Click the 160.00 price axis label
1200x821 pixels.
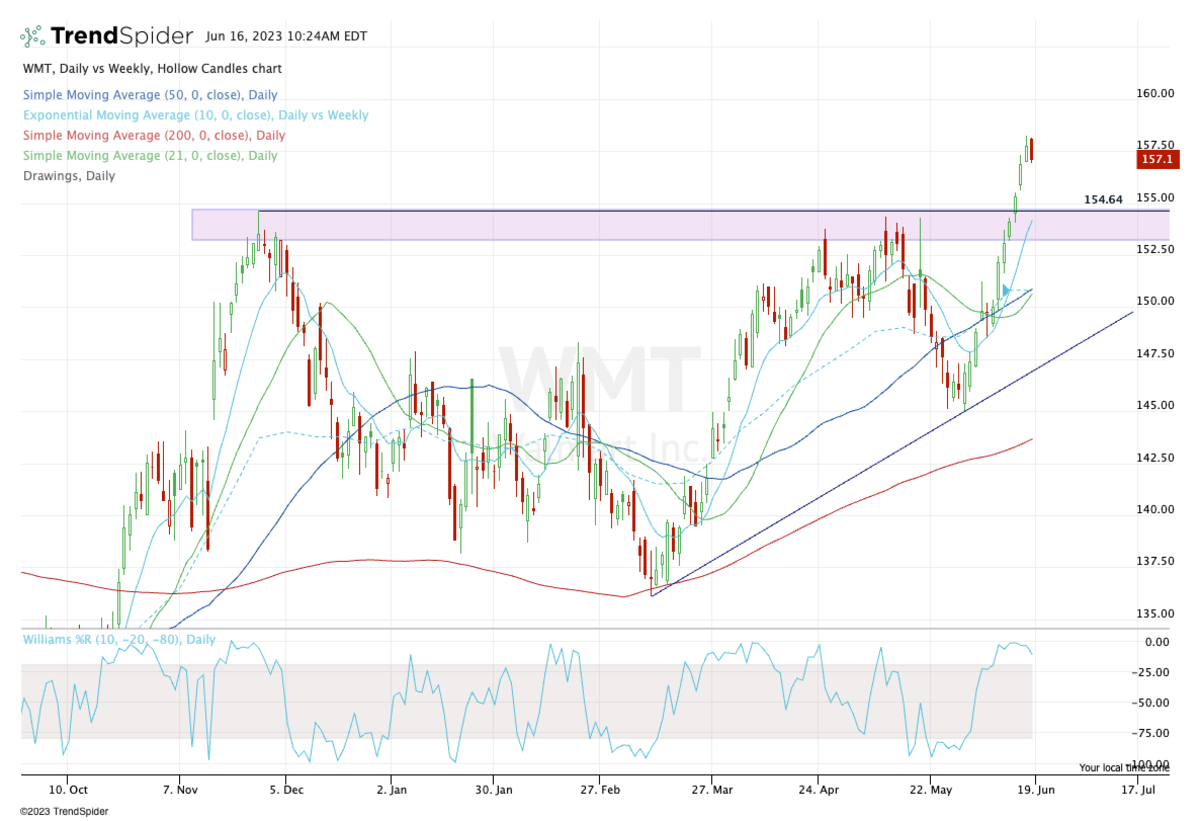[1156, 94]
